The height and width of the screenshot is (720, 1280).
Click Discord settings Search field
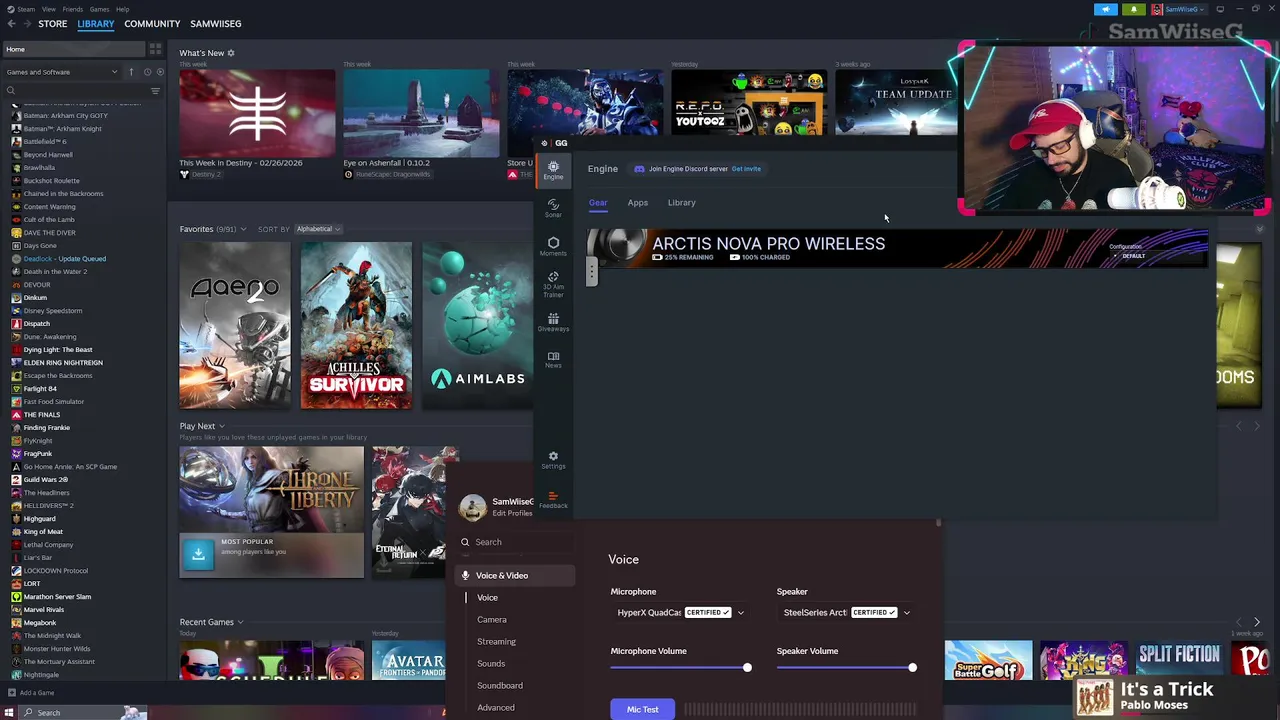[x=515, y=542]
